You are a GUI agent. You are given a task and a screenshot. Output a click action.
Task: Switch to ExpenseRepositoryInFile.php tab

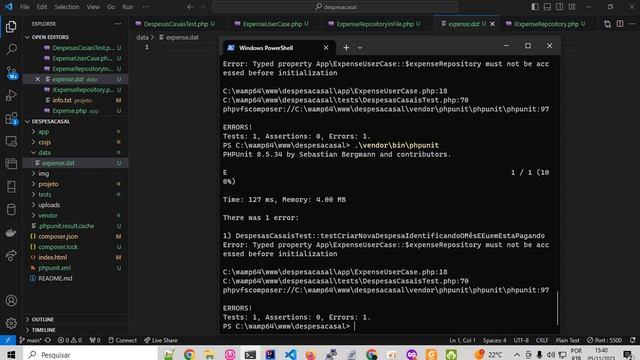(374, 24)
